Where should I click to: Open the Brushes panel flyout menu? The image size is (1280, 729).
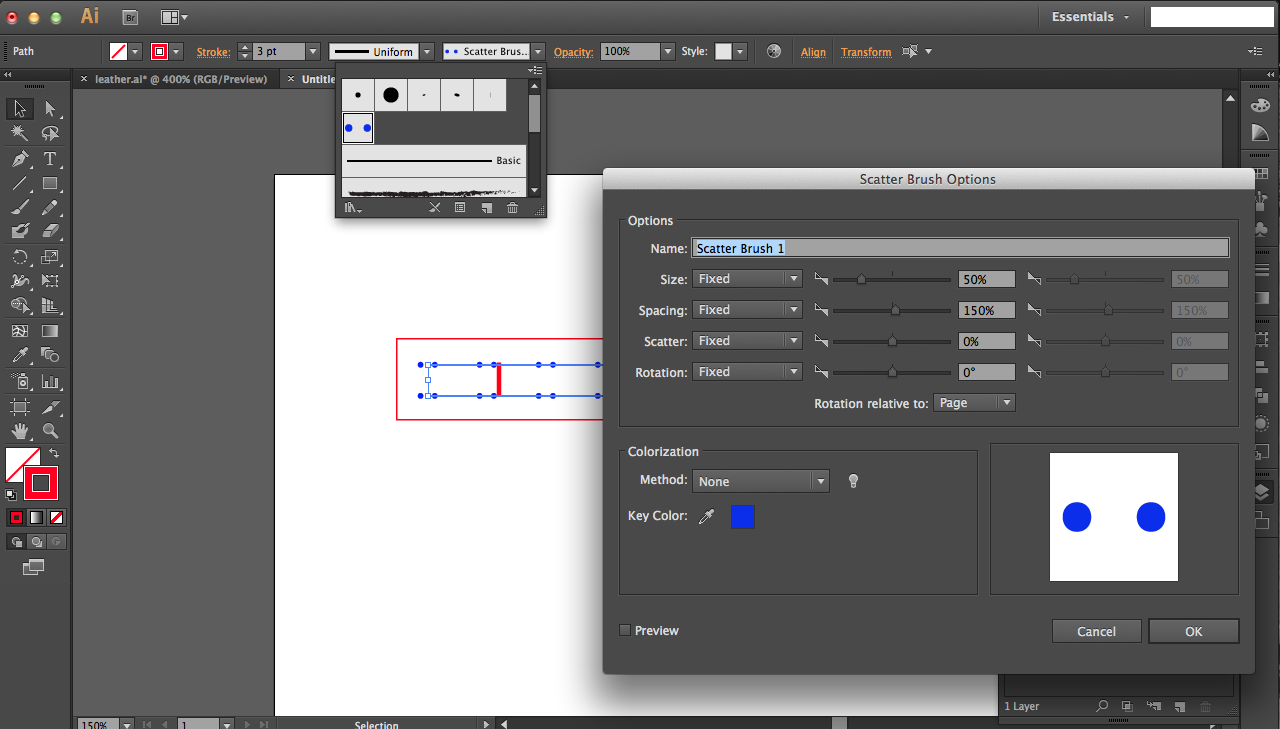click(537, 70)
